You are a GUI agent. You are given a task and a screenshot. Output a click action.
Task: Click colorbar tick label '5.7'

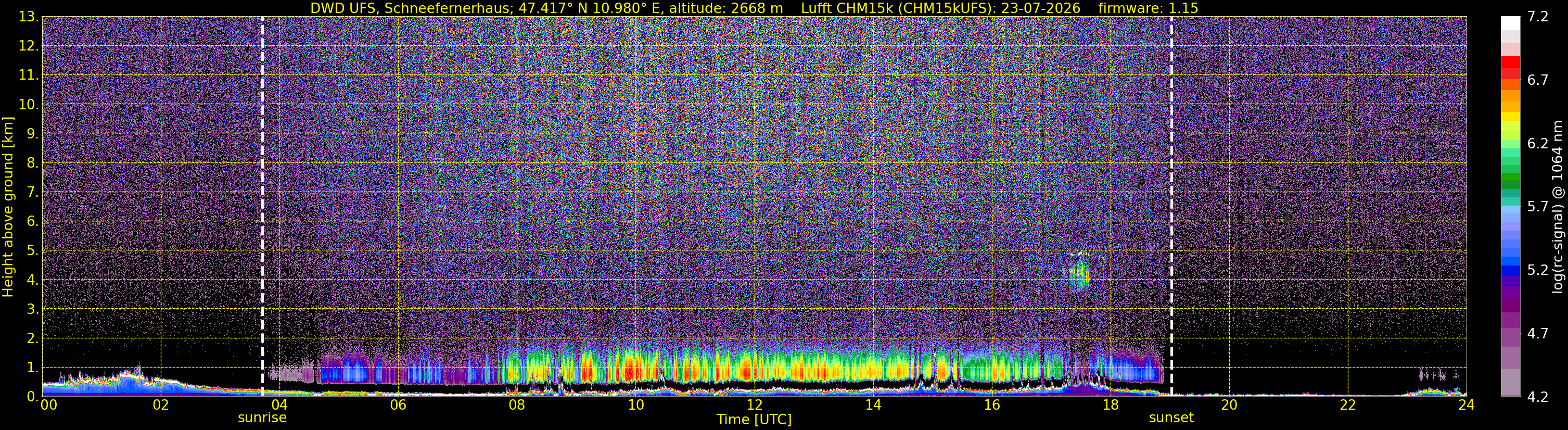click(x=1538, y=207)
